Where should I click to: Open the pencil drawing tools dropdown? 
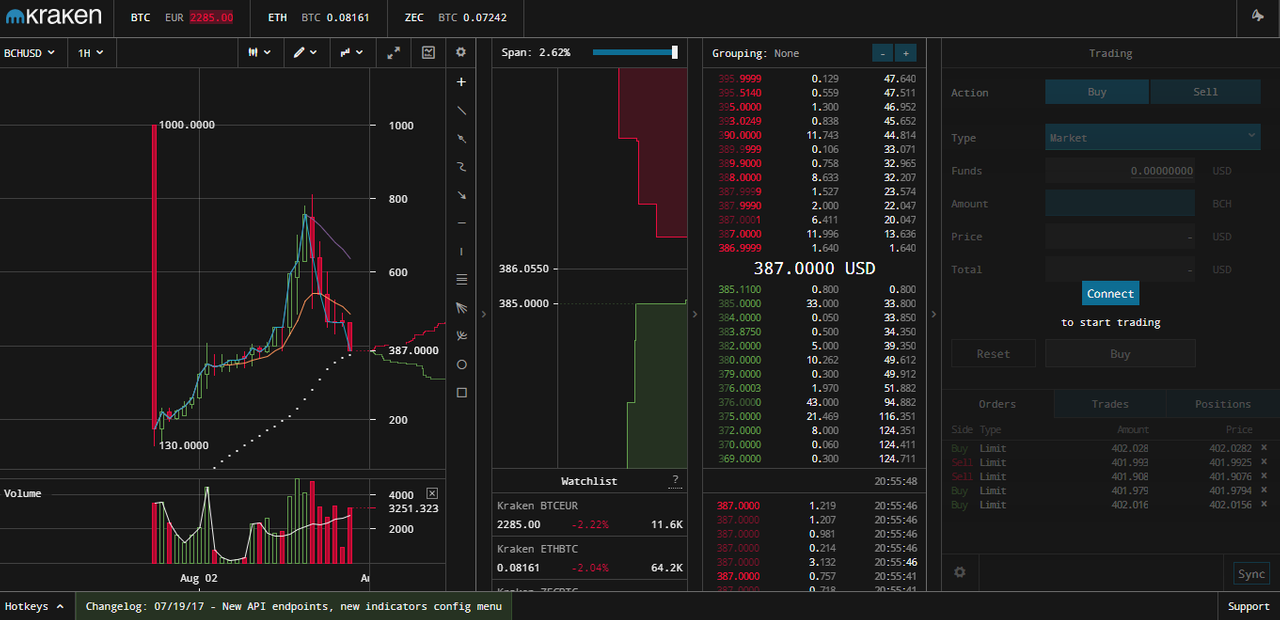tap(305, 52)
